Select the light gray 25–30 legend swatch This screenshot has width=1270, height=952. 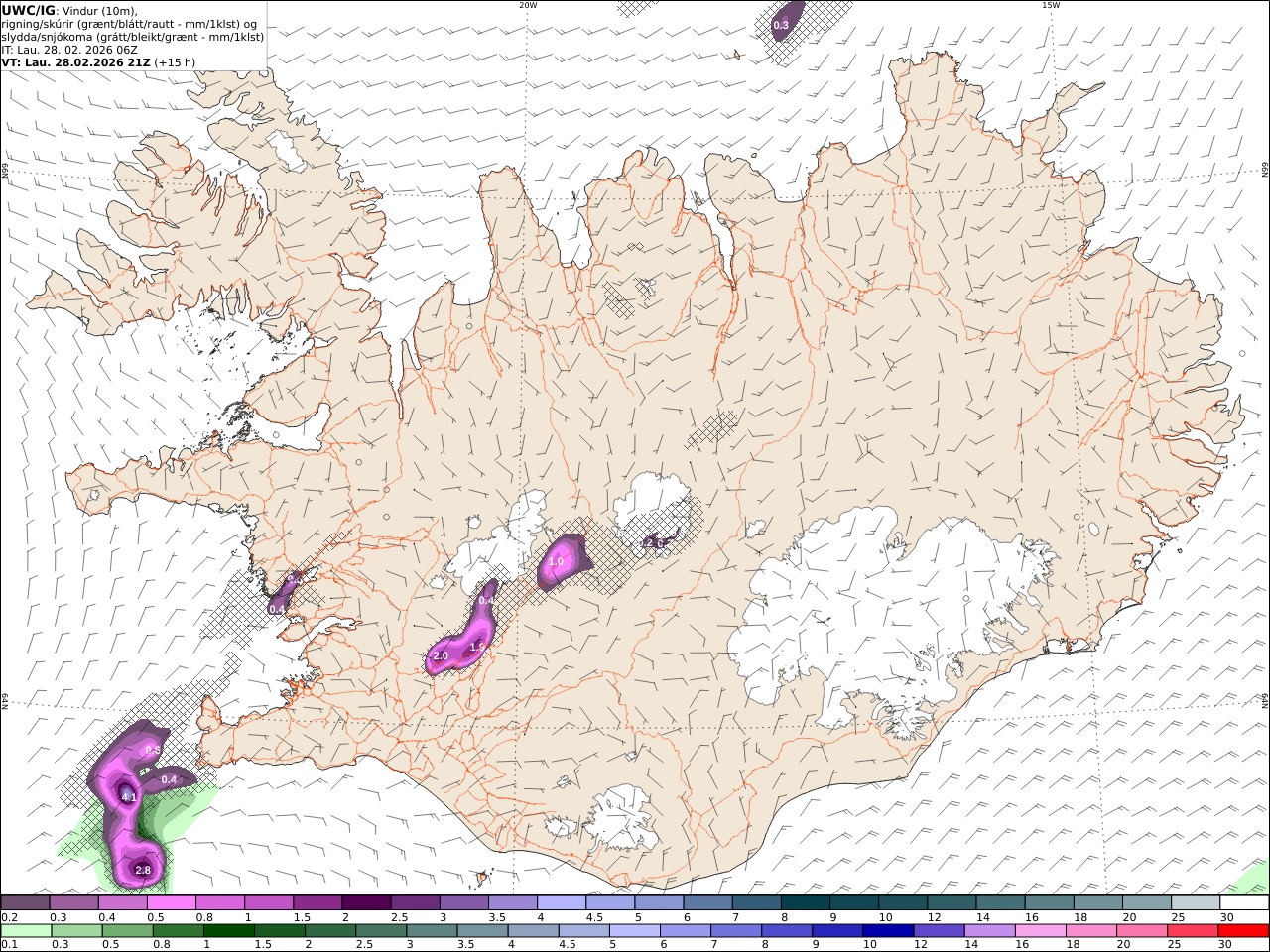coord(1196,902)
